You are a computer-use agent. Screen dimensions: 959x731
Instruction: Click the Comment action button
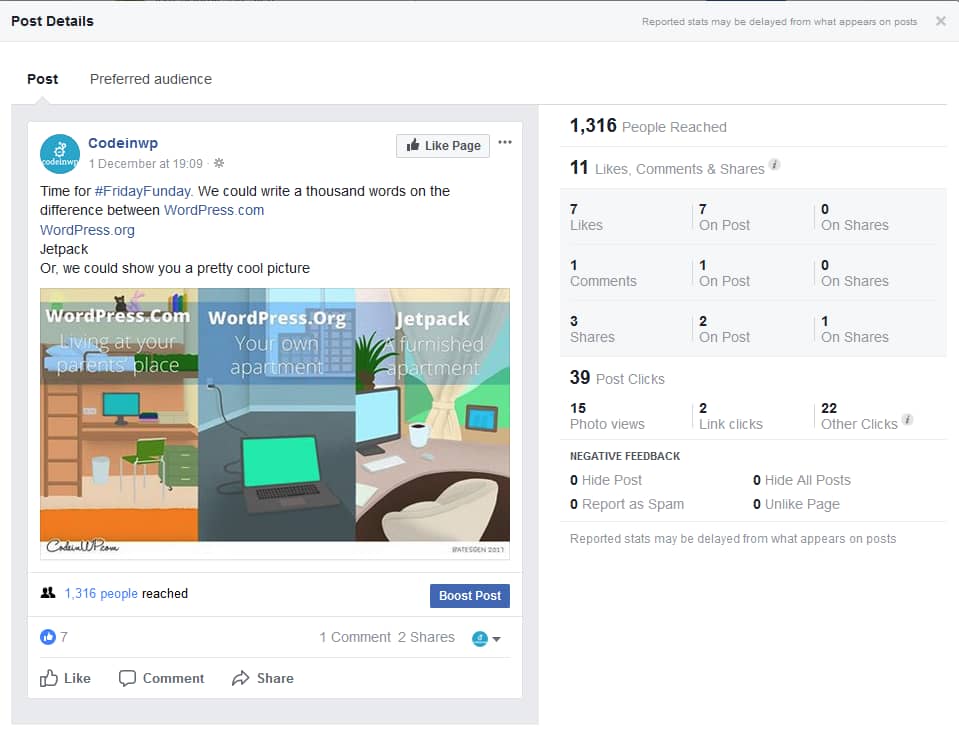(161, 678)
